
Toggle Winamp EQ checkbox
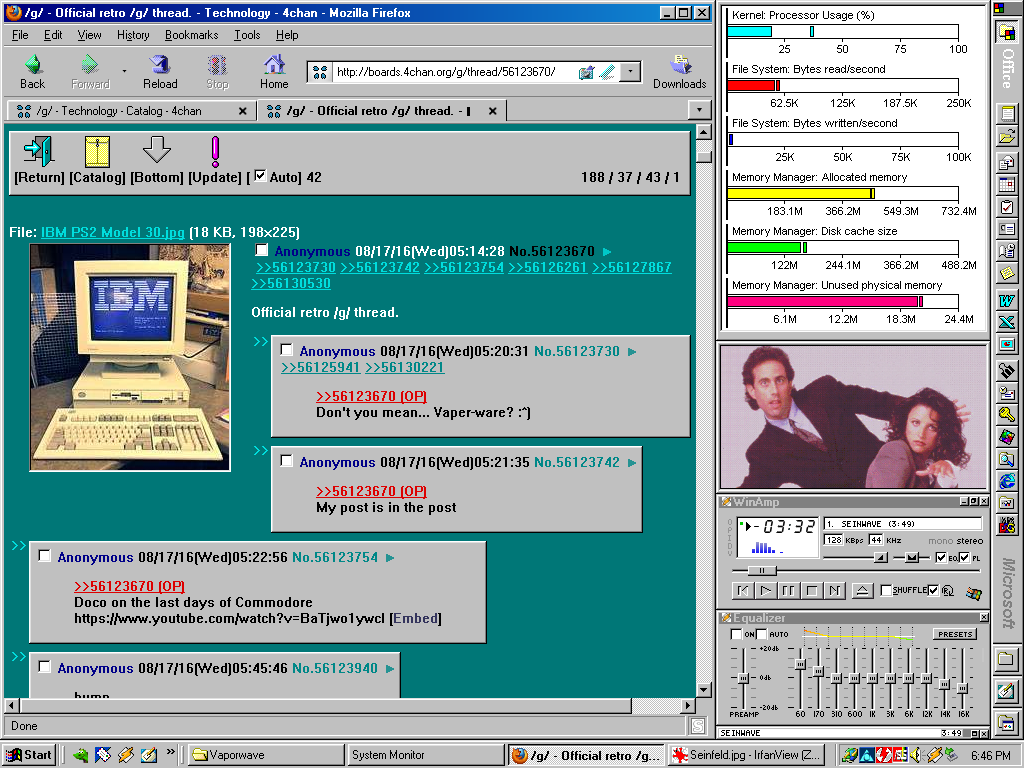click(941, 557)
